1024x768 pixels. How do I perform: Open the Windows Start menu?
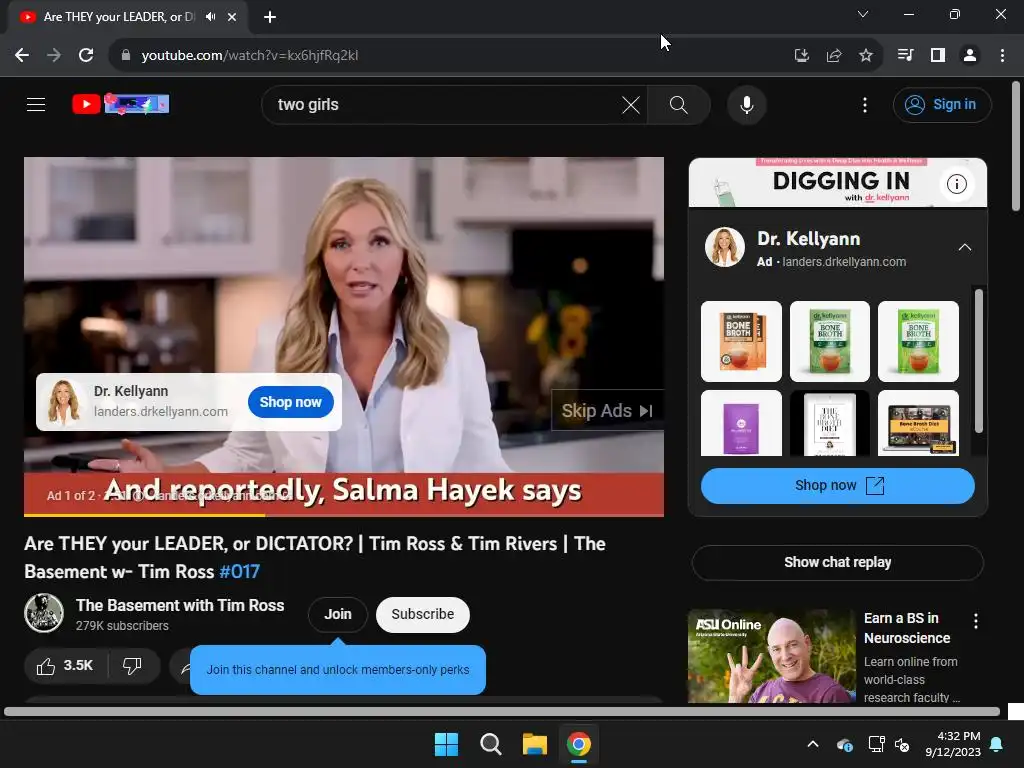point(447,744)
